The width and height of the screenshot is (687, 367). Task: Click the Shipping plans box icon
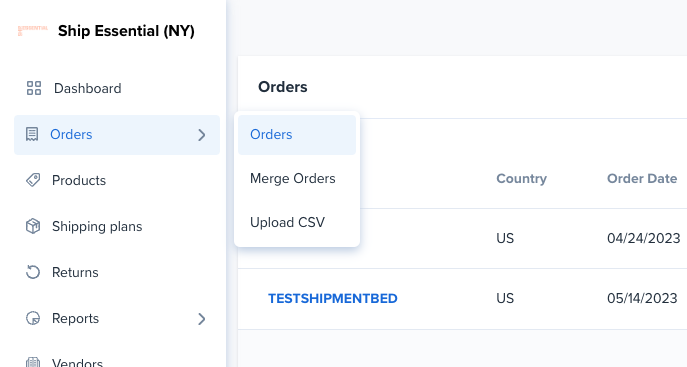(33, 226)
